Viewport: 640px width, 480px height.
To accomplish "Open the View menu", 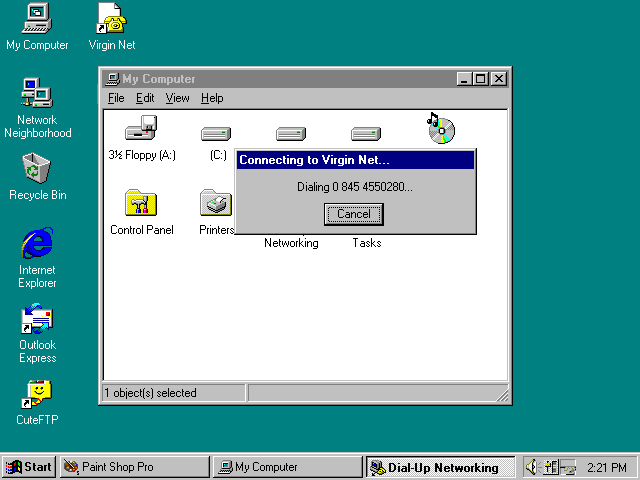I will 177,98.
